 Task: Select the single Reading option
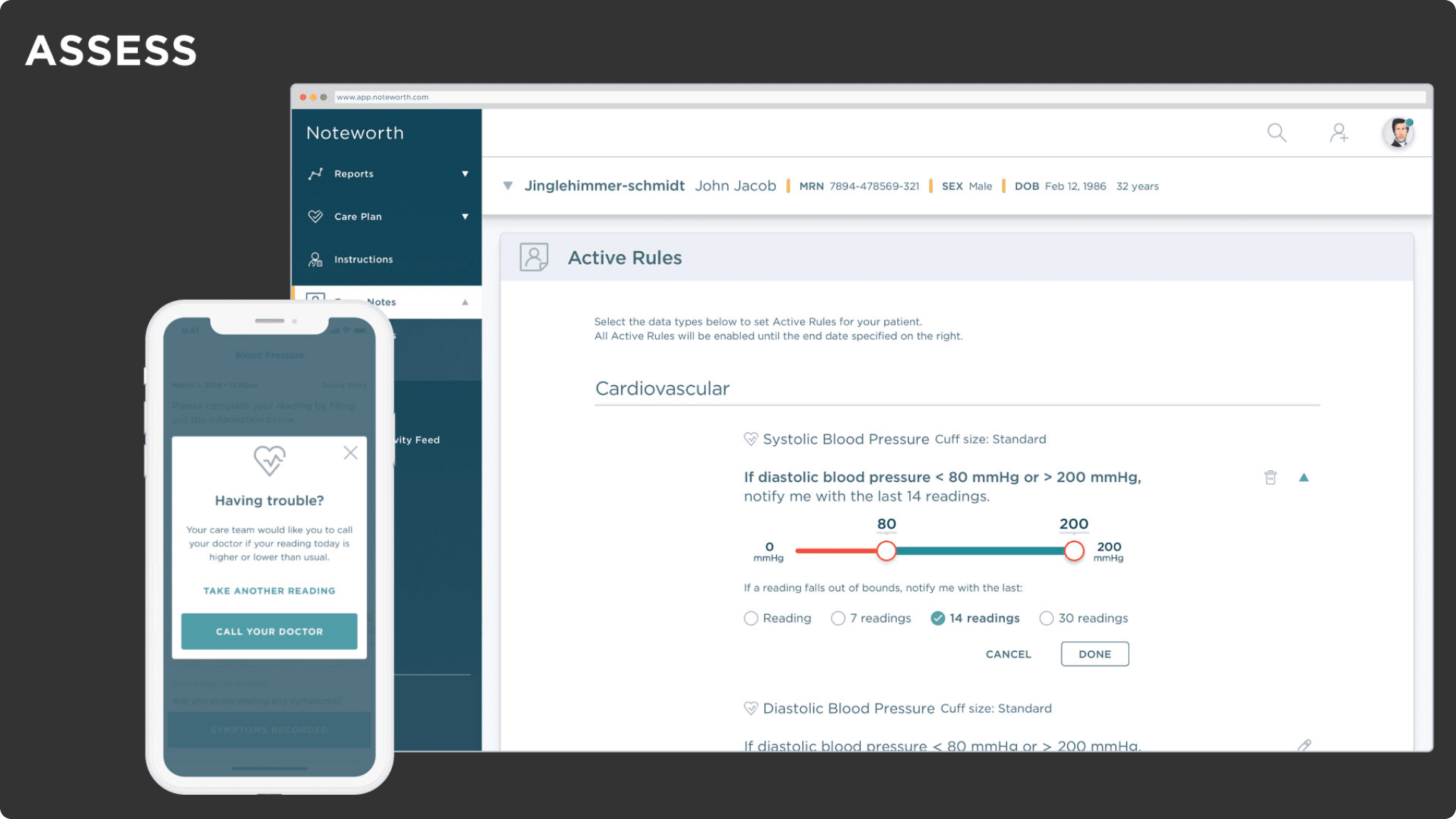pos(751,618)
